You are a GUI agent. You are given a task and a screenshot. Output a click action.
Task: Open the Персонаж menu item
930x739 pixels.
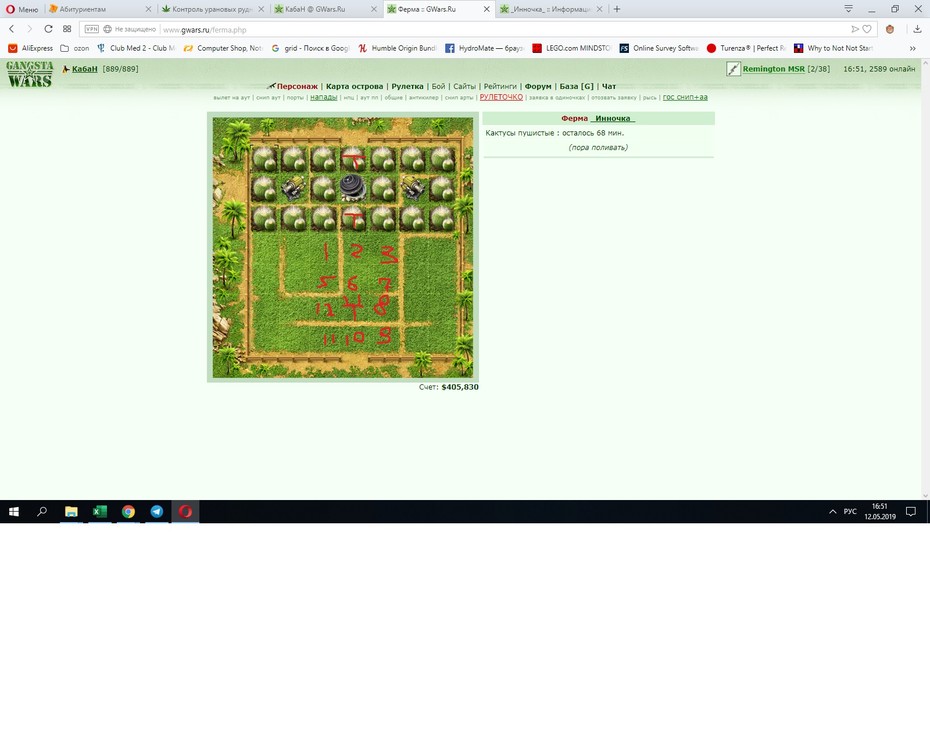[x=297, y=86]
